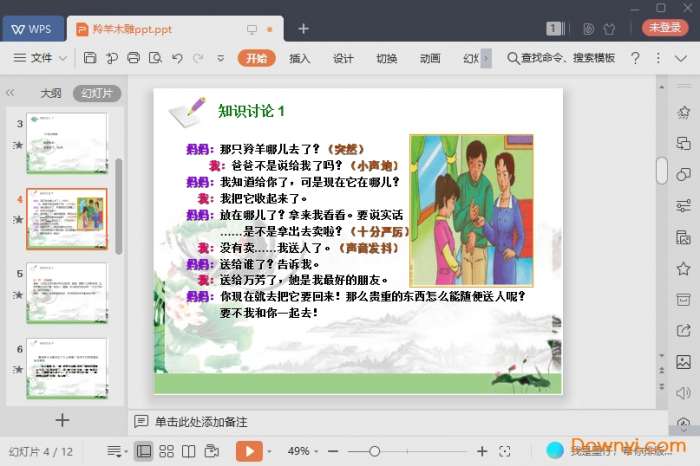Viewport: 700px width, 466px height.
Task: Switch to the 设计 tab
Action: click(343, 58)
